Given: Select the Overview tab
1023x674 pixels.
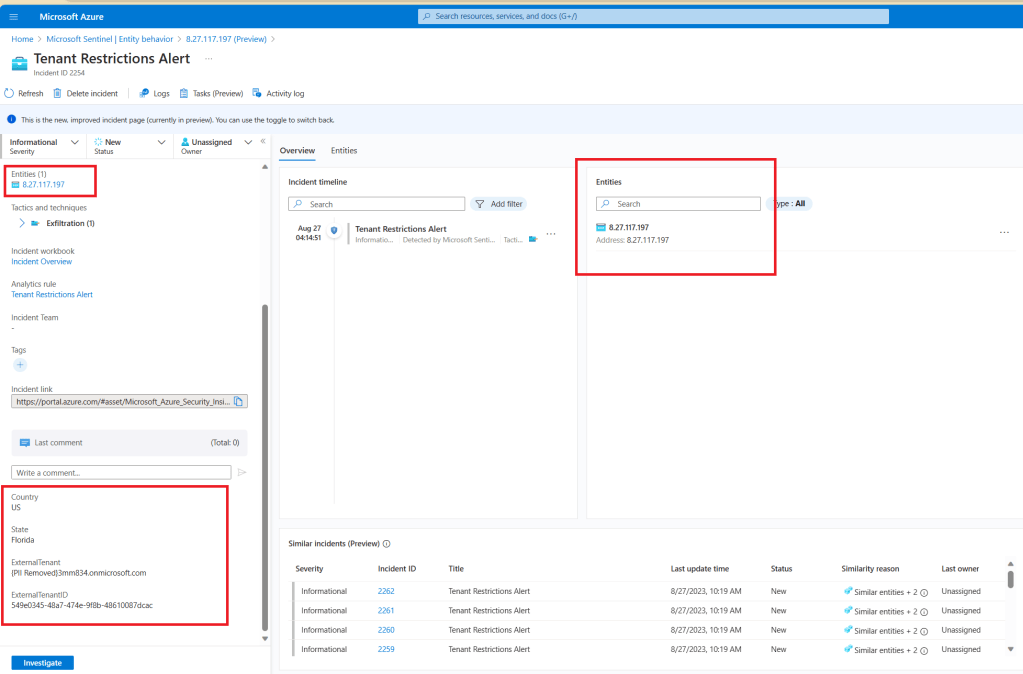Looking at the screenshot, I should pyautogui.click(x=297, y=151).
